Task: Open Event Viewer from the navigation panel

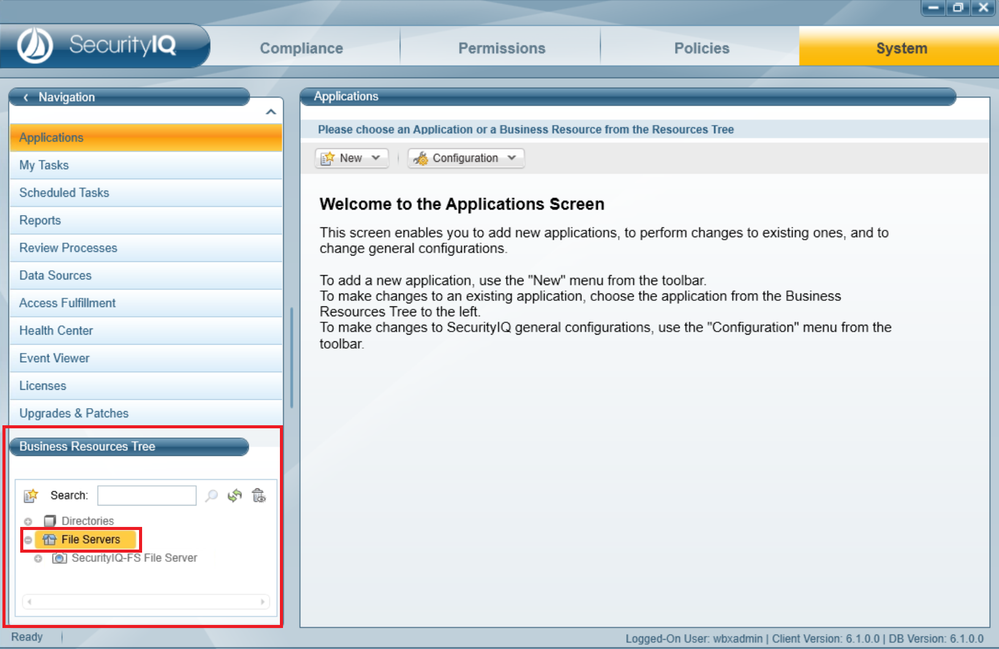Action: [54, 358]
